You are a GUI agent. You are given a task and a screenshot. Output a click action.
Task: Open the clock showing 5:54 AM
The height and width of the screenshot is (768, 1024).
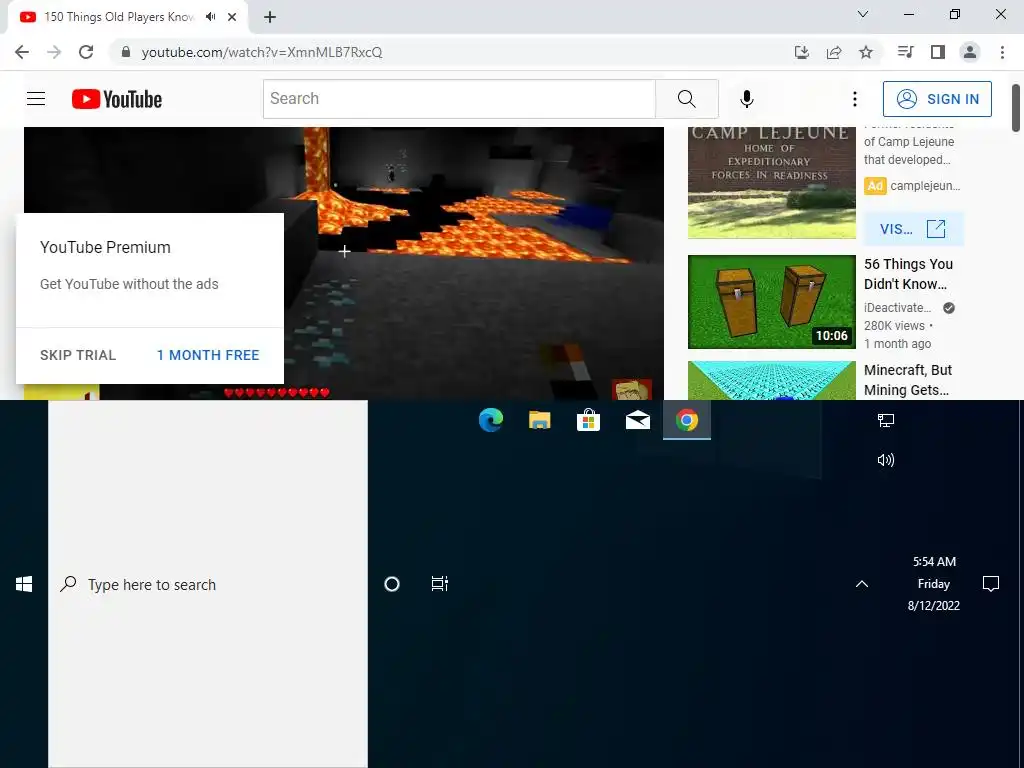point(934,583)
